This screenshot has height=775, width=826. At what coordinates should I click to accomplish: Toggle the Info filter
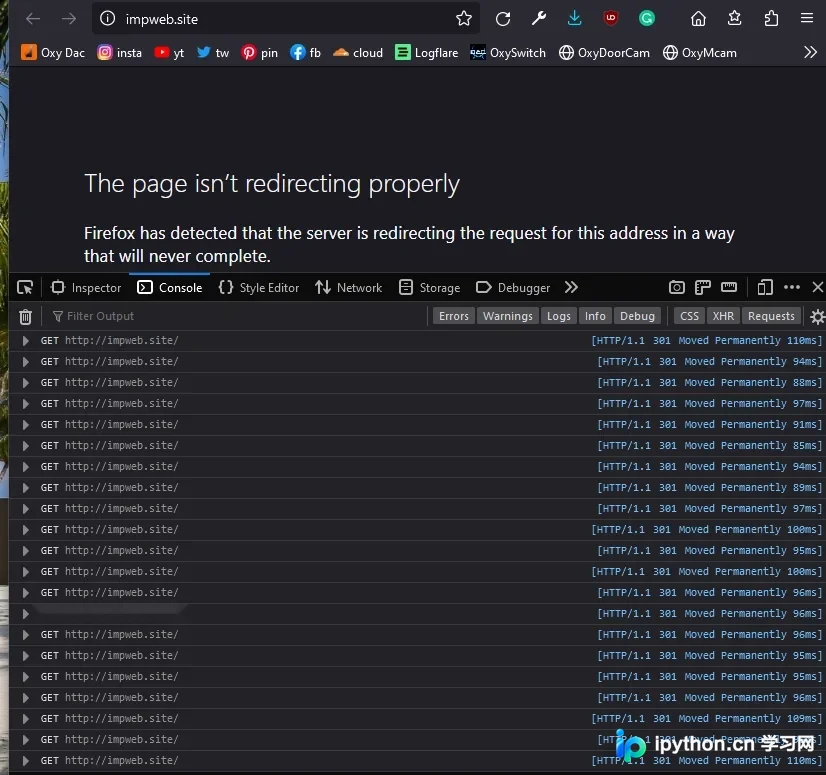595,316
